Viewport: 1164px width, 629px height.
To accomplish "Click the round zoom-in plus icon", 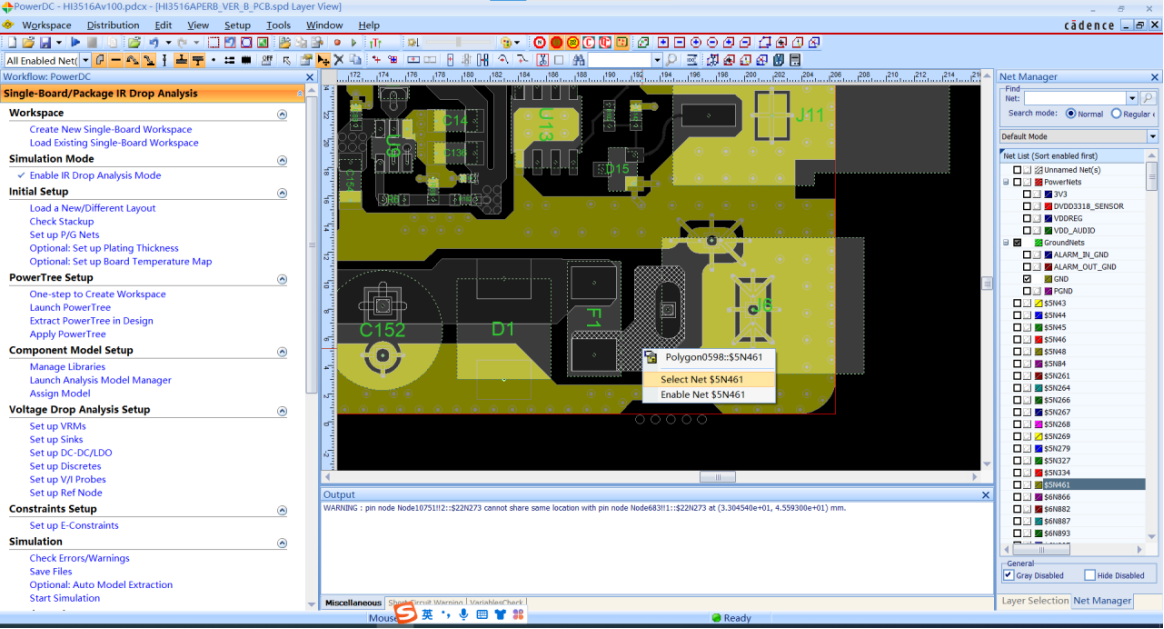I will tap(696, 43).
